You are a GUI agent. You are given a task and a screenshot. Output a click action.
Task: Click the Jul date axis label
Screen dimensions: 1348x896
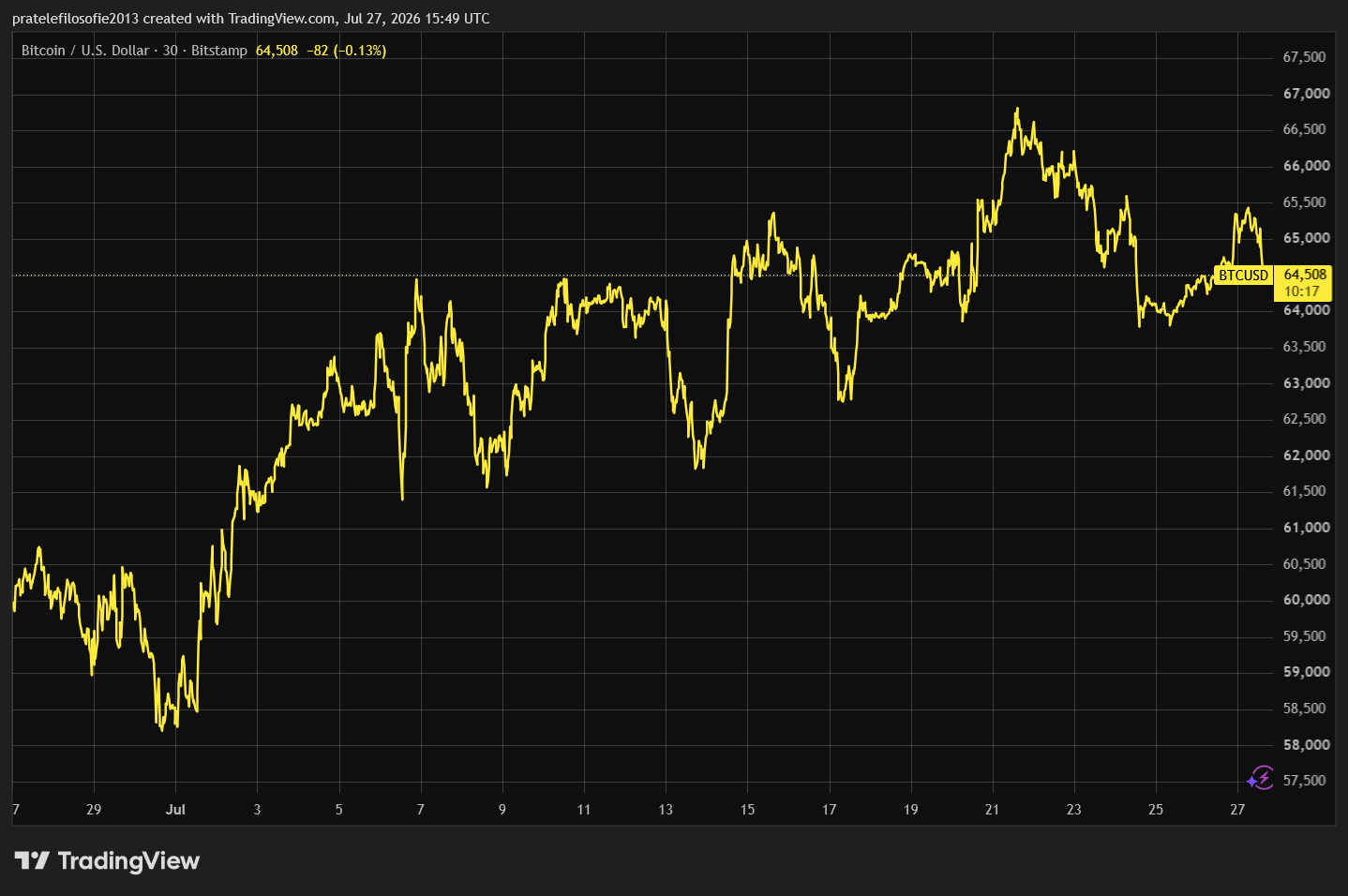click(x=175, y=809)
